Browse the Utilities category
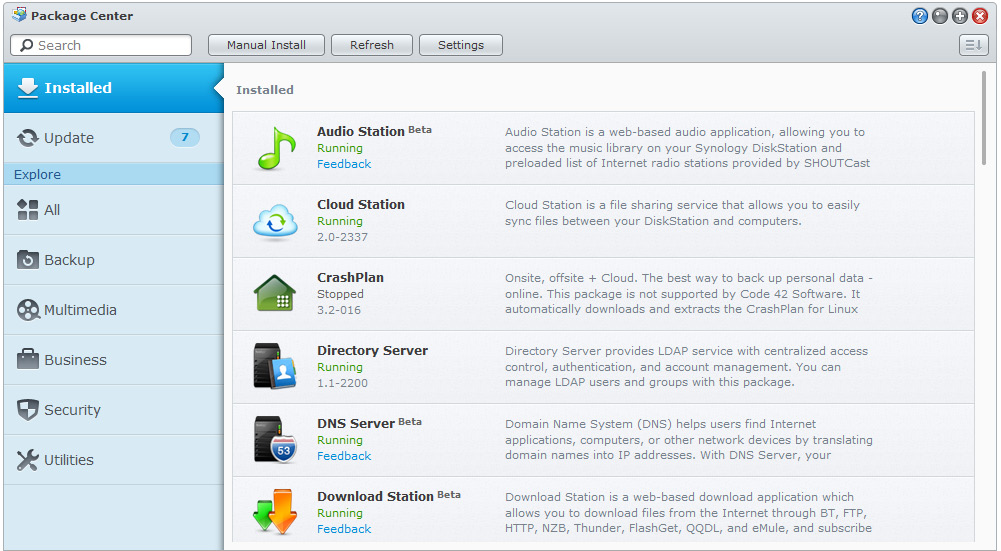 click(x=114, y=460)
